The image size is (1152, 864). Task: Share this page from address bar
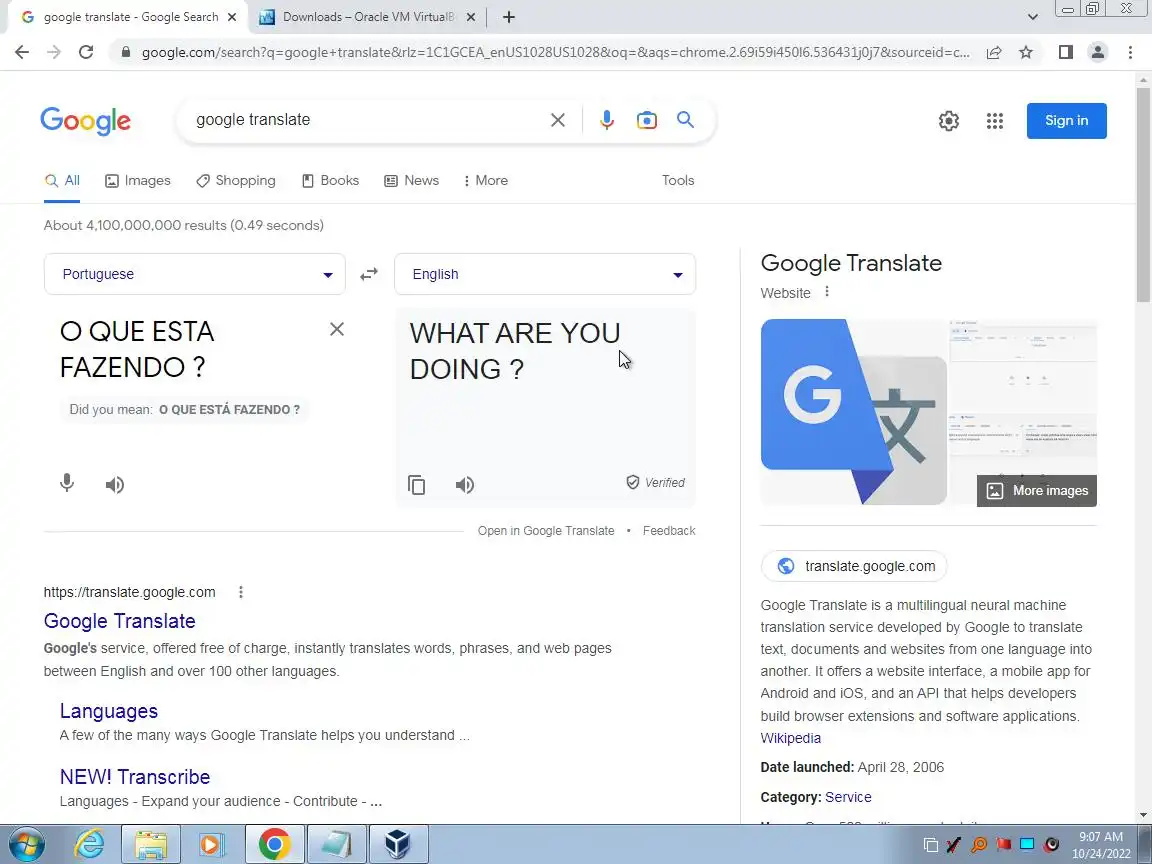tap(994, 52)
